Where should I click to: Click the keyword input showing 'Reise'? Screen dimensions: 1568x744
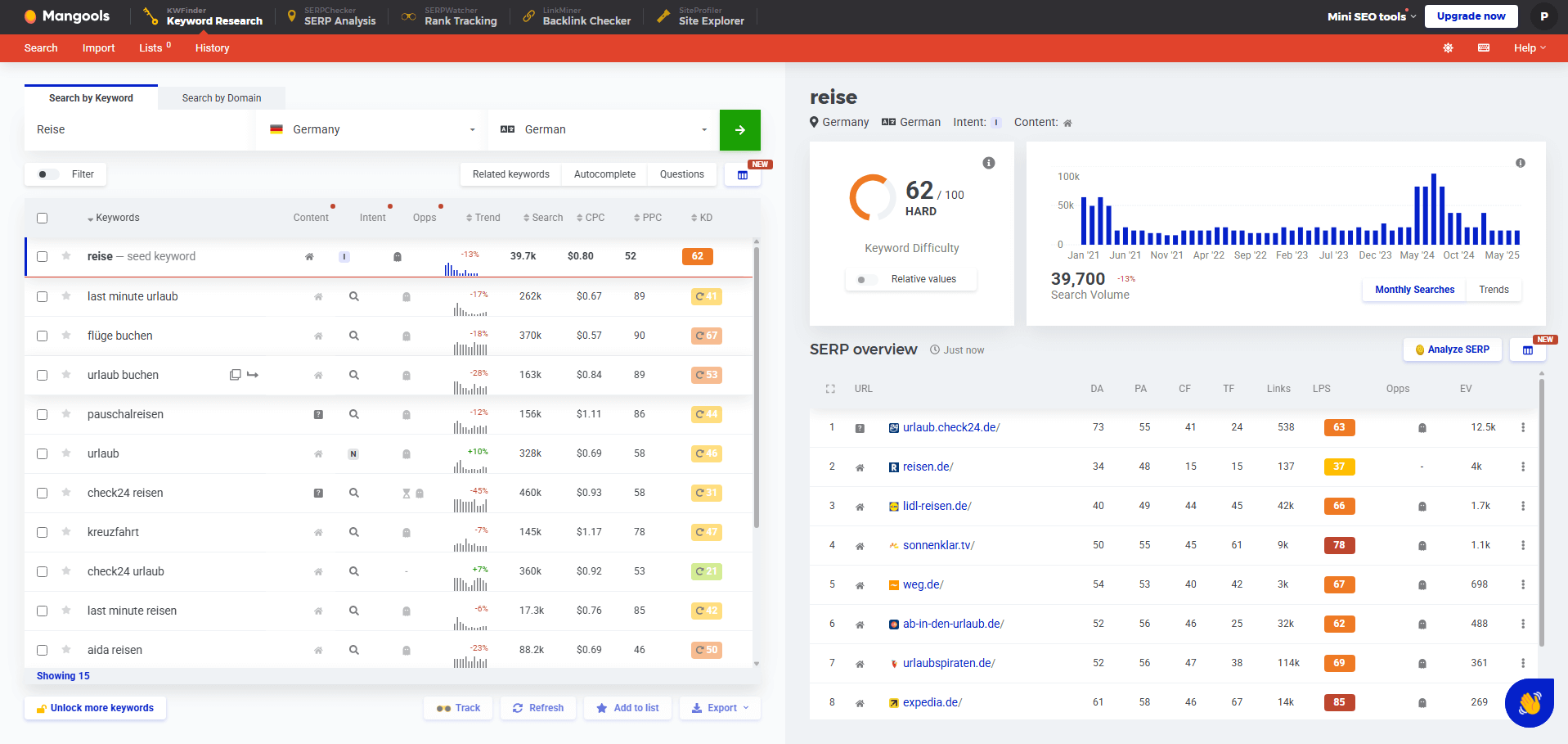137,129
